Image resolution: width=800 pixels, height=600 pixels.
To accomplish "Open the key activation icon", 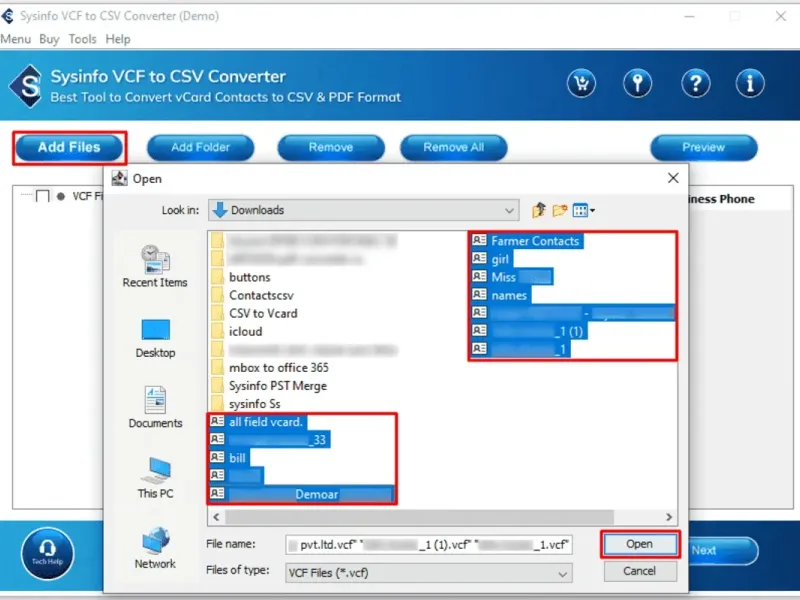I will 637,83.
